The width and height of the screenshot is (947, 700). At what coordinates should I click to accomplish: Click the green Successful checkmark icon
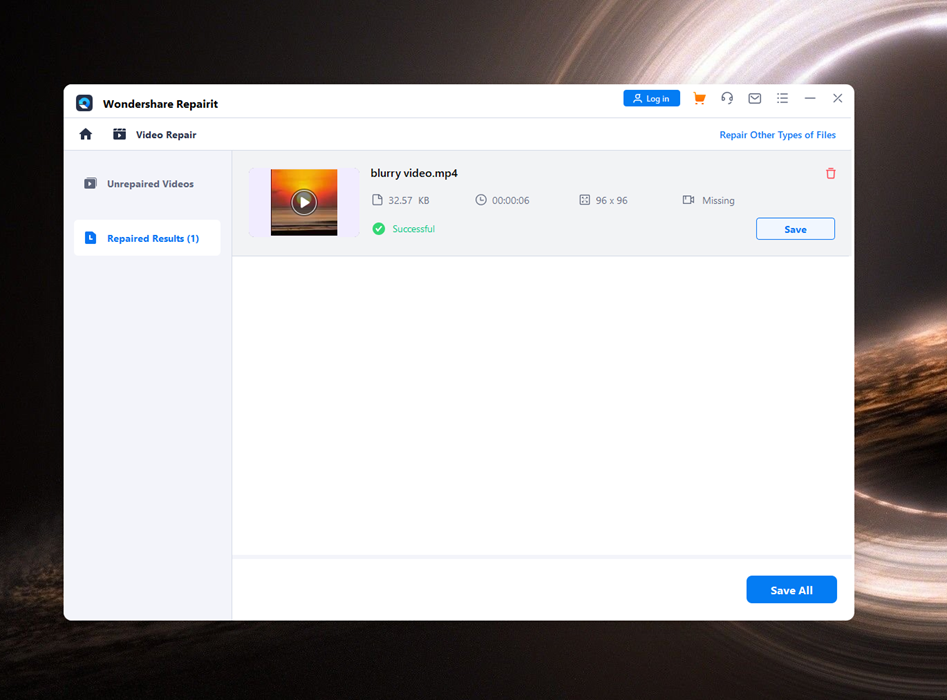pos(379,229)
